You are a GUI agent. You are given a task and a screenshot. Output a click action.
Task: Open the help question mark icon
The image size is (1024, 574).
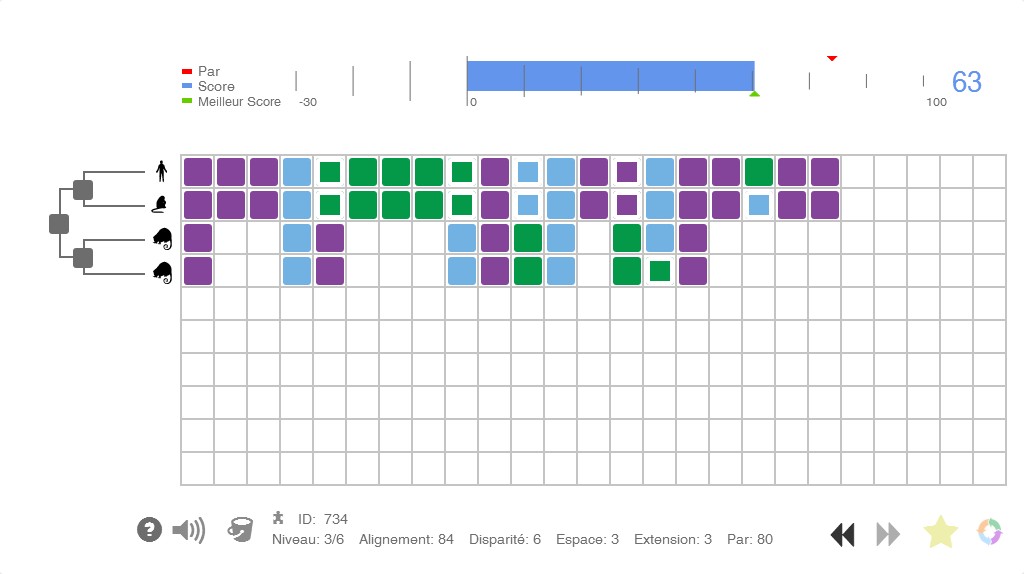coord(149,530)
